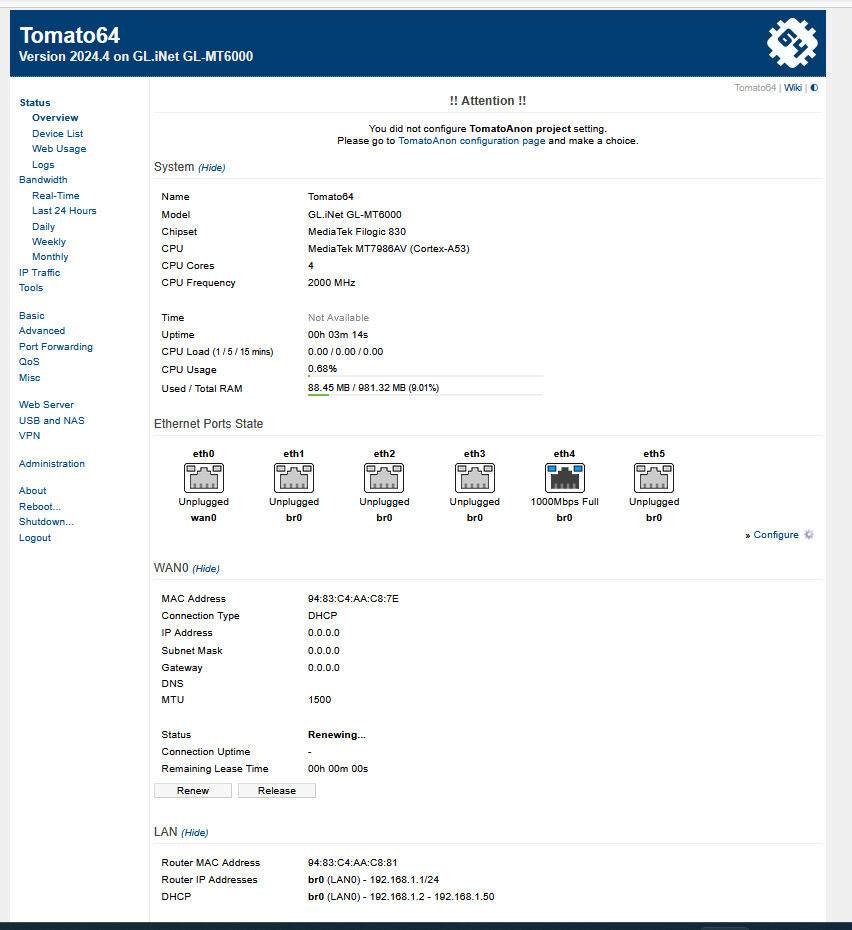Open the Misc menu

coord(30,378)
